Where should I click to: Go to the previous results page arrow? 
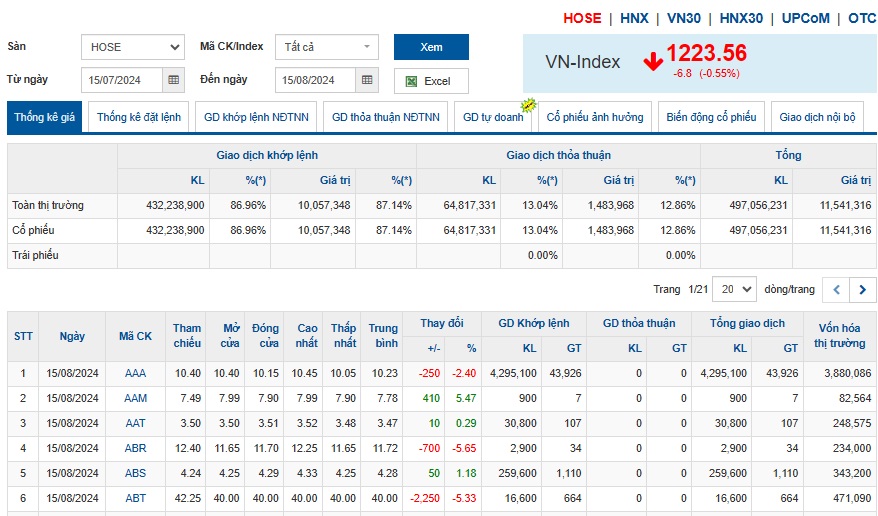point(836,290)
